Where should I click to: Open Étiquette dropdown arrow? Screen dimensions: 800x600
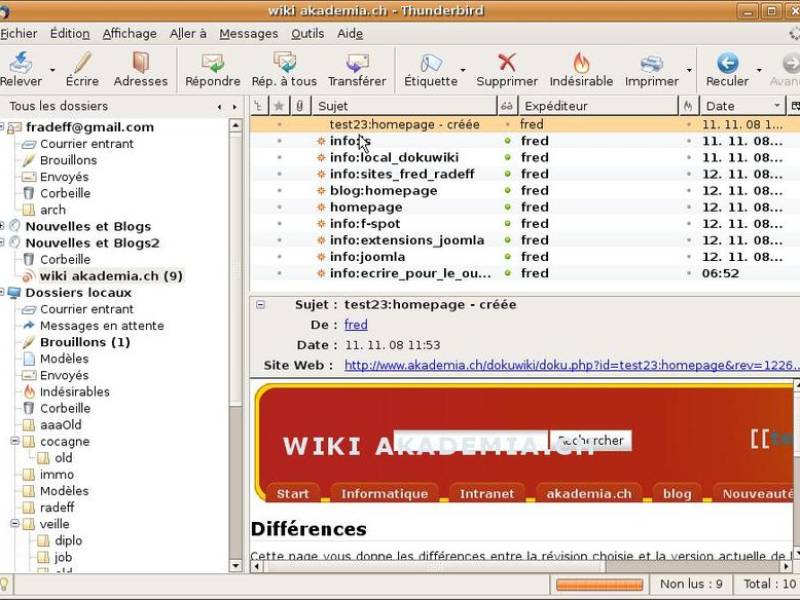tap(463, 70)
